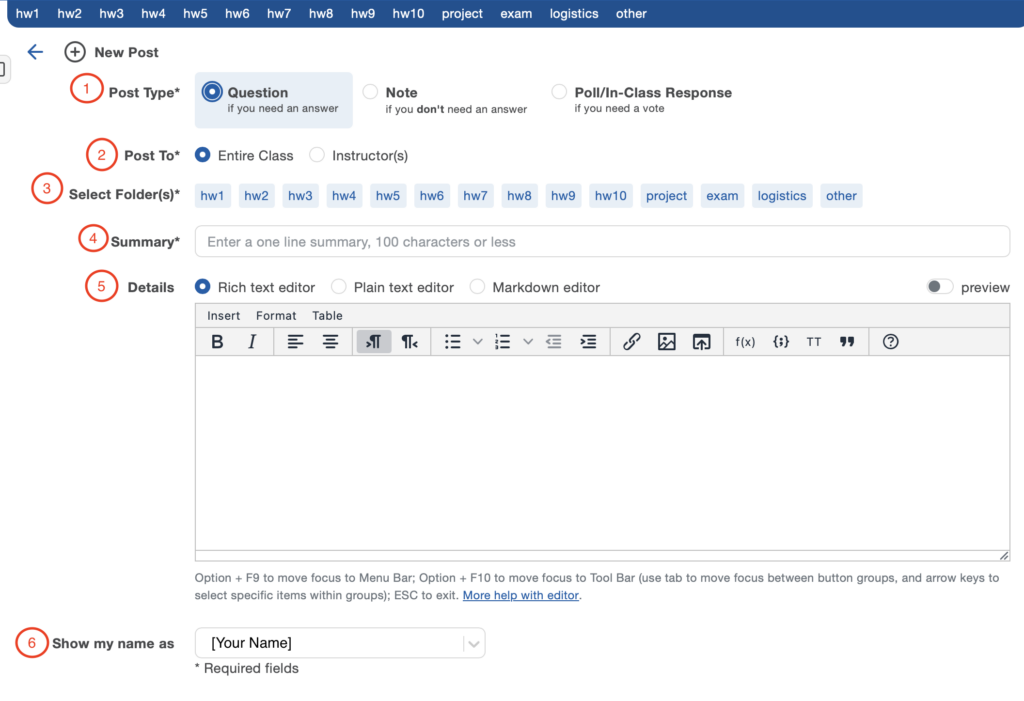
Task: Select the Note post type
Action: pyautogui.click(x=371, y=92)
